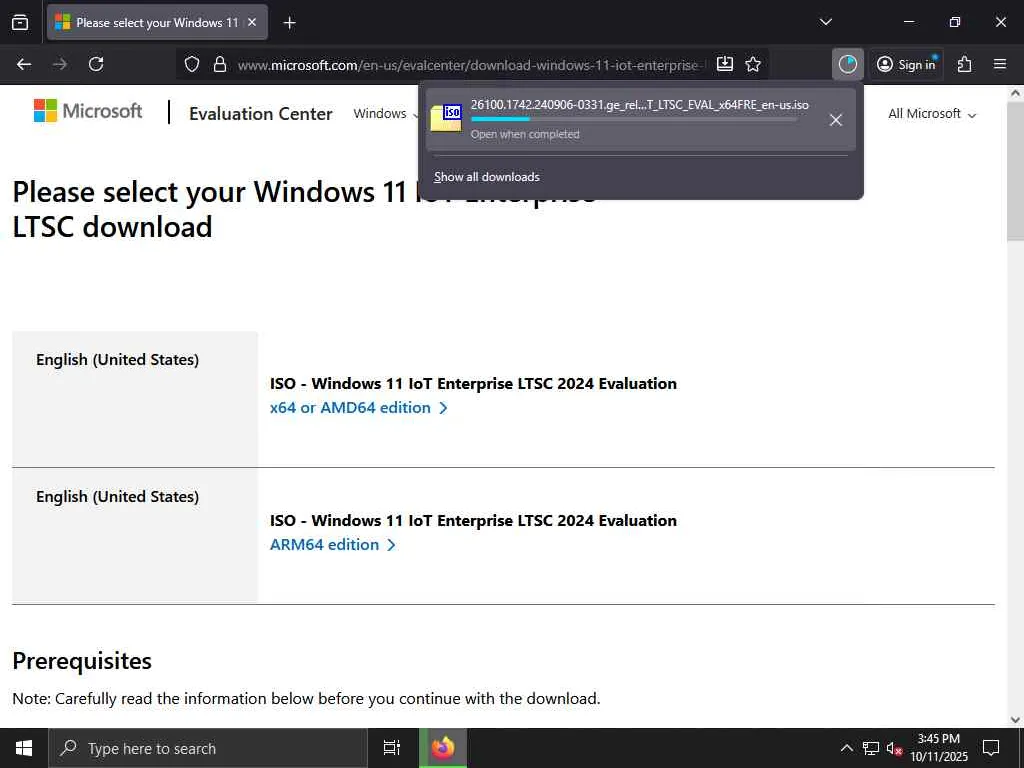This screenshot has height=768, width=1024.
Task: Click scrollbar up arrow
Action: click(1016, 93)
